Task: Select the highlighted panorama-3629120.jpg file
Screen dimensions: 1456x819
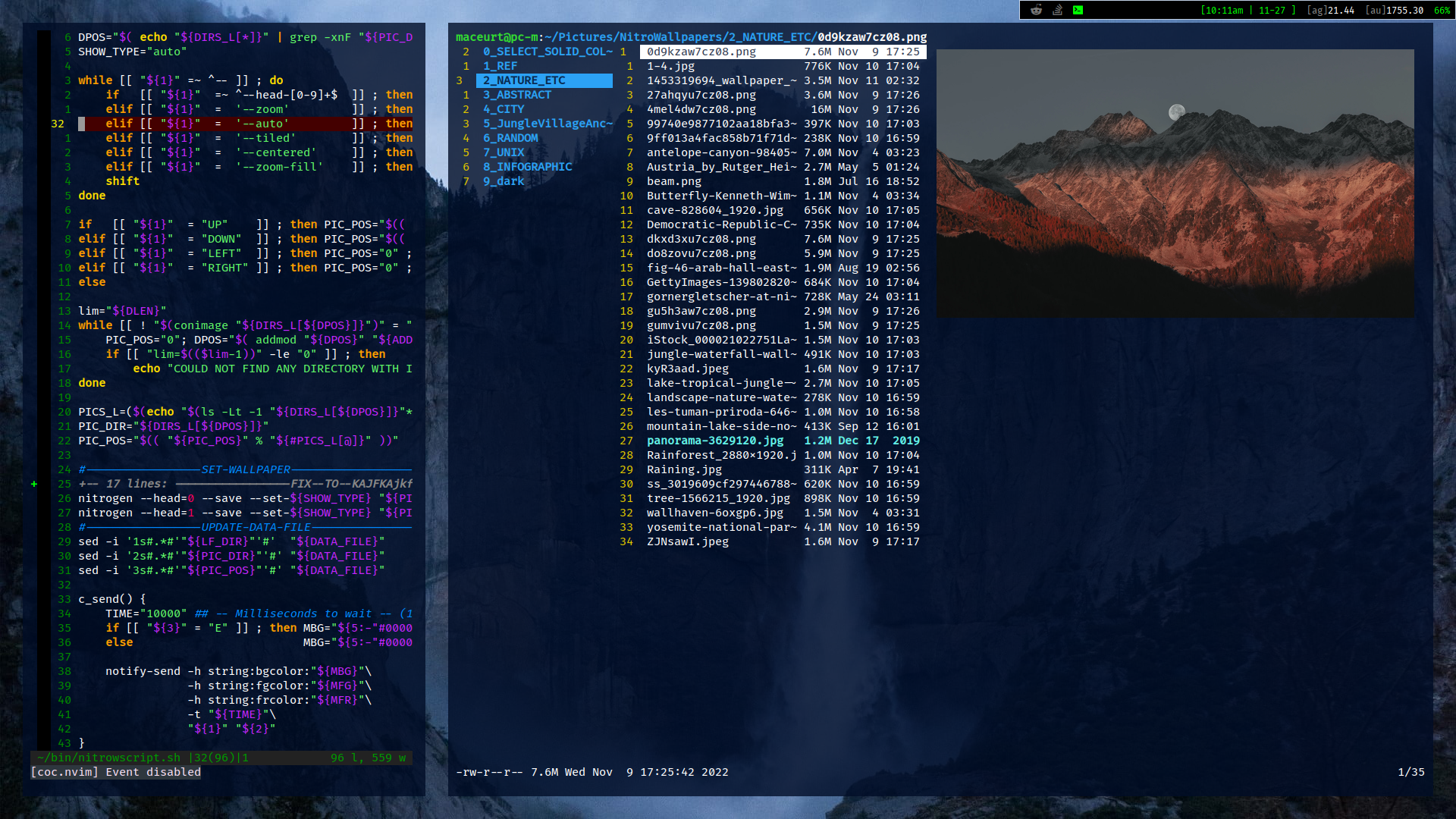Action: tap(783, 441)
